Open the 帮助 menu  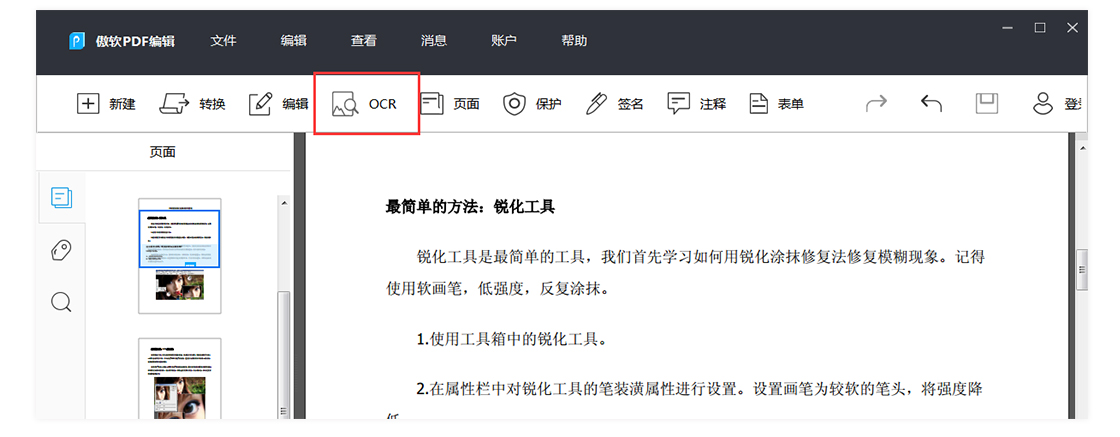574,41
